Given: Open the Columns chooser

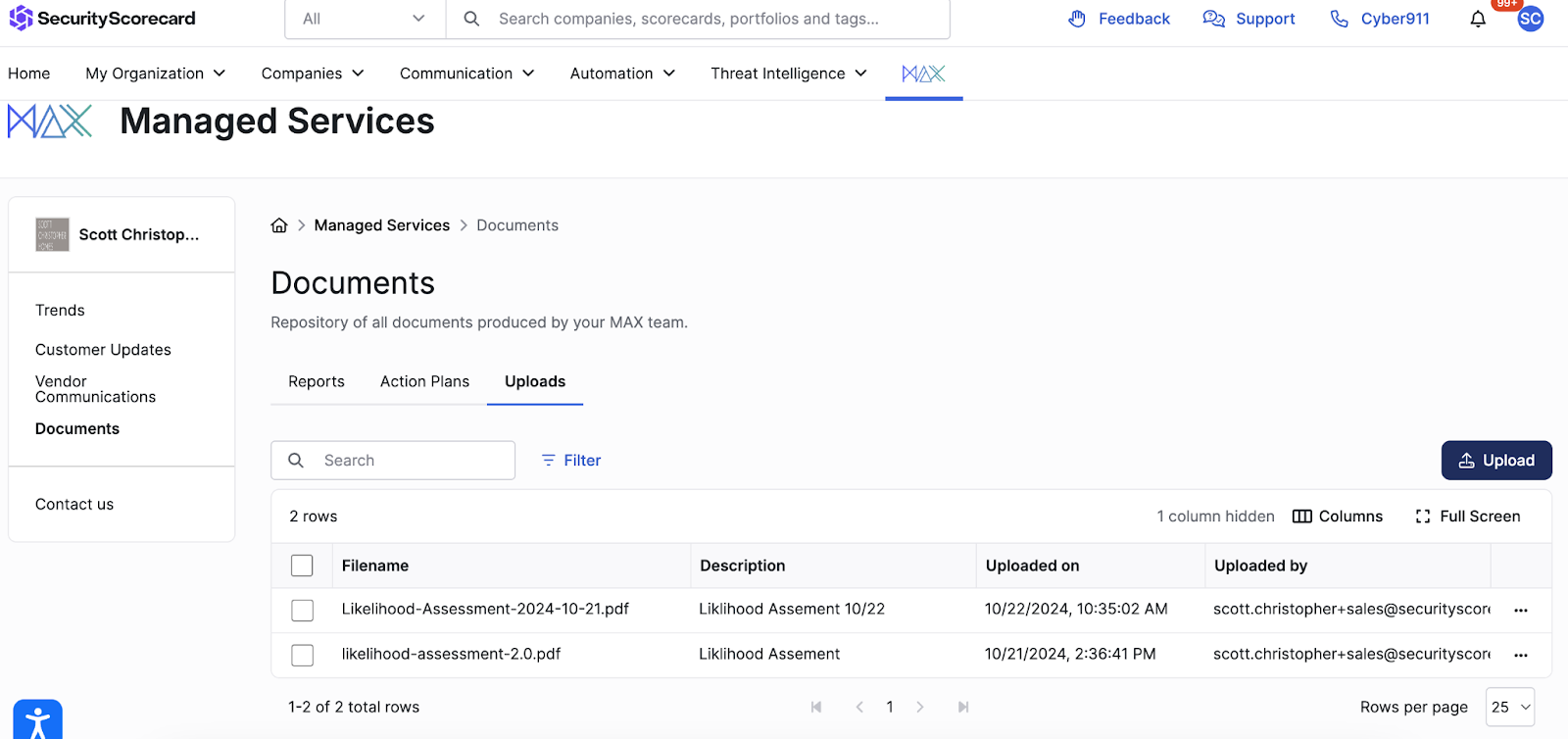Looking at the screenshot, I should [1338, 517].
